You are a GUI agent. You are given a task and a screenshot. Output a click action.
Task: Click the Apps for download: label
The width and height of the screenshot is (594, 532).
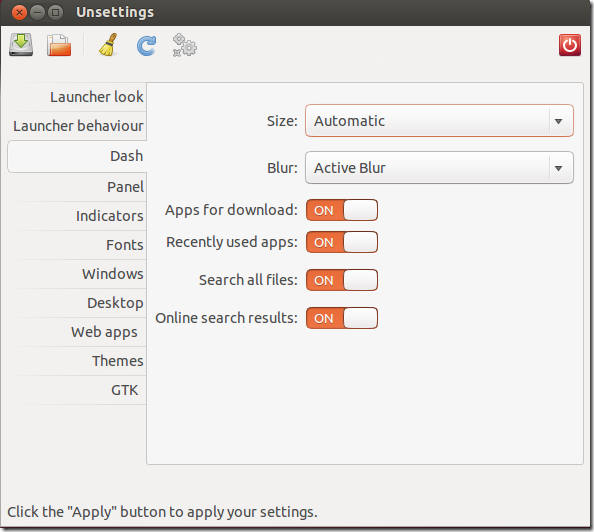click(x=231, y=210)
